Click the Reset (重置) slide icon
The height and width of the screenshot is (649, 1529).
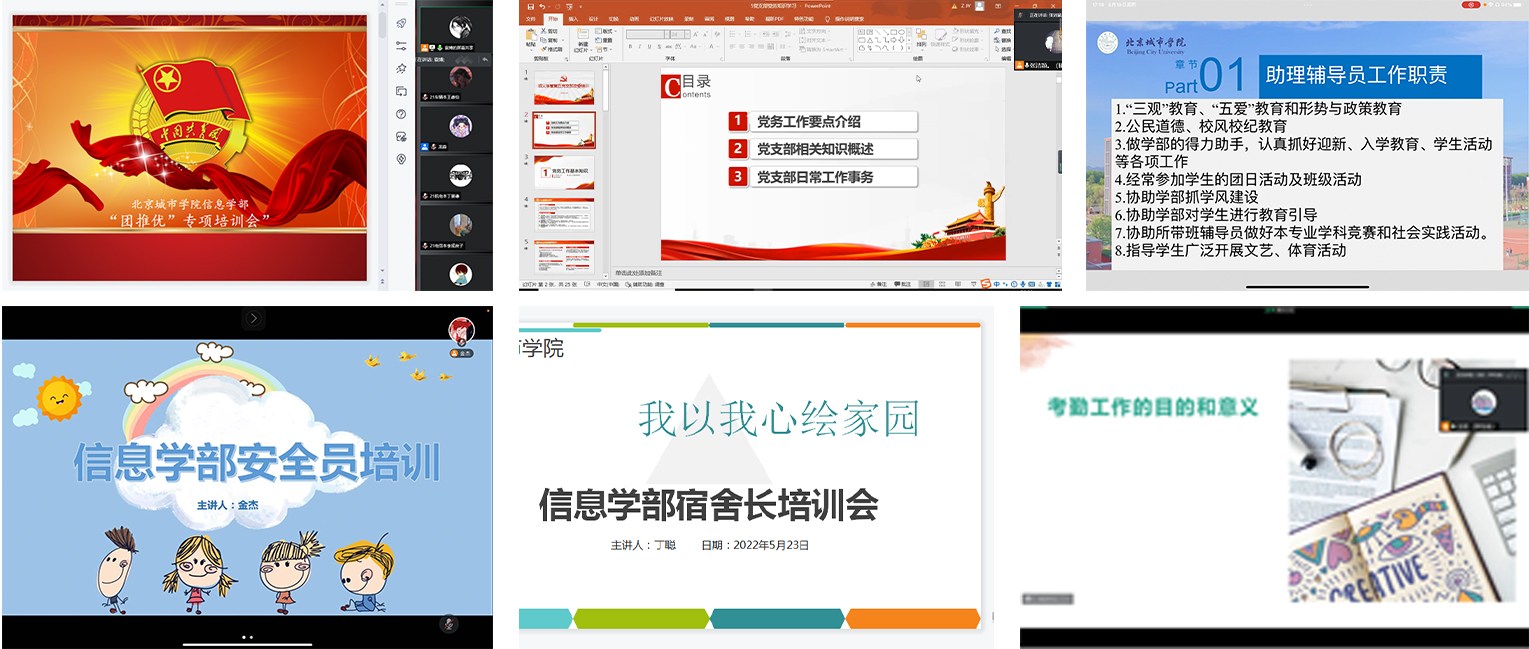(x=599, y=40)
